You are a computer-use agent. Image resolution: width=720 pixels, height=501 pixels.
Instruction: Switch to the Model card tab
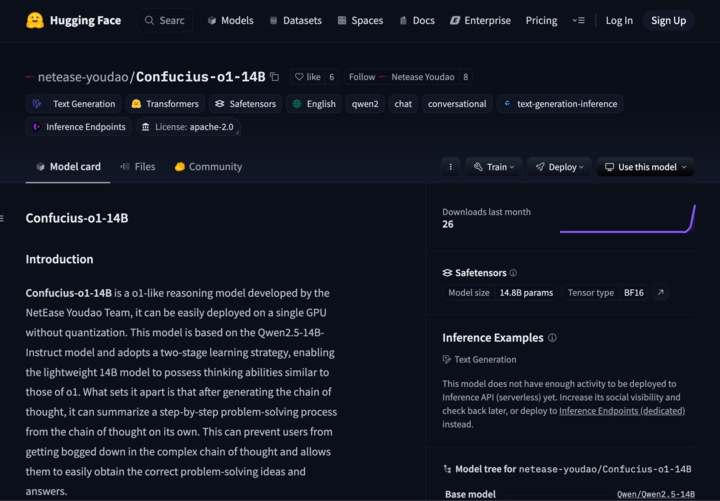pyautogui.click(x=68, y=167)
